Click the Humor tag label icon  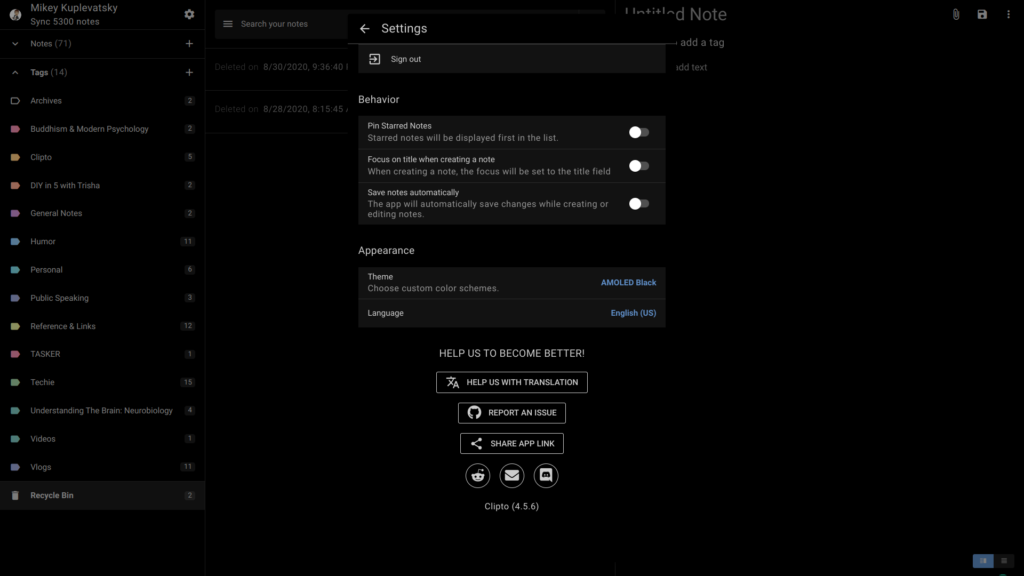15,242
